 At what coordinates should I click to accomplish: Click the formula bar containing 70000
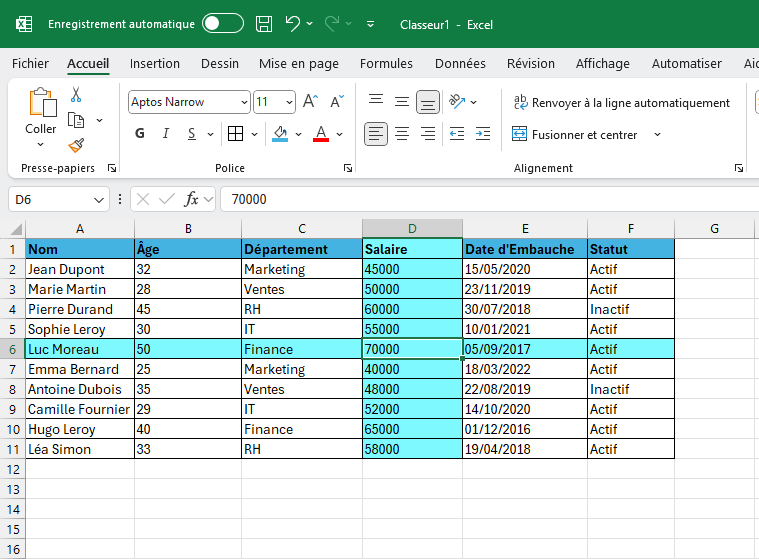[x=489, y=199]
